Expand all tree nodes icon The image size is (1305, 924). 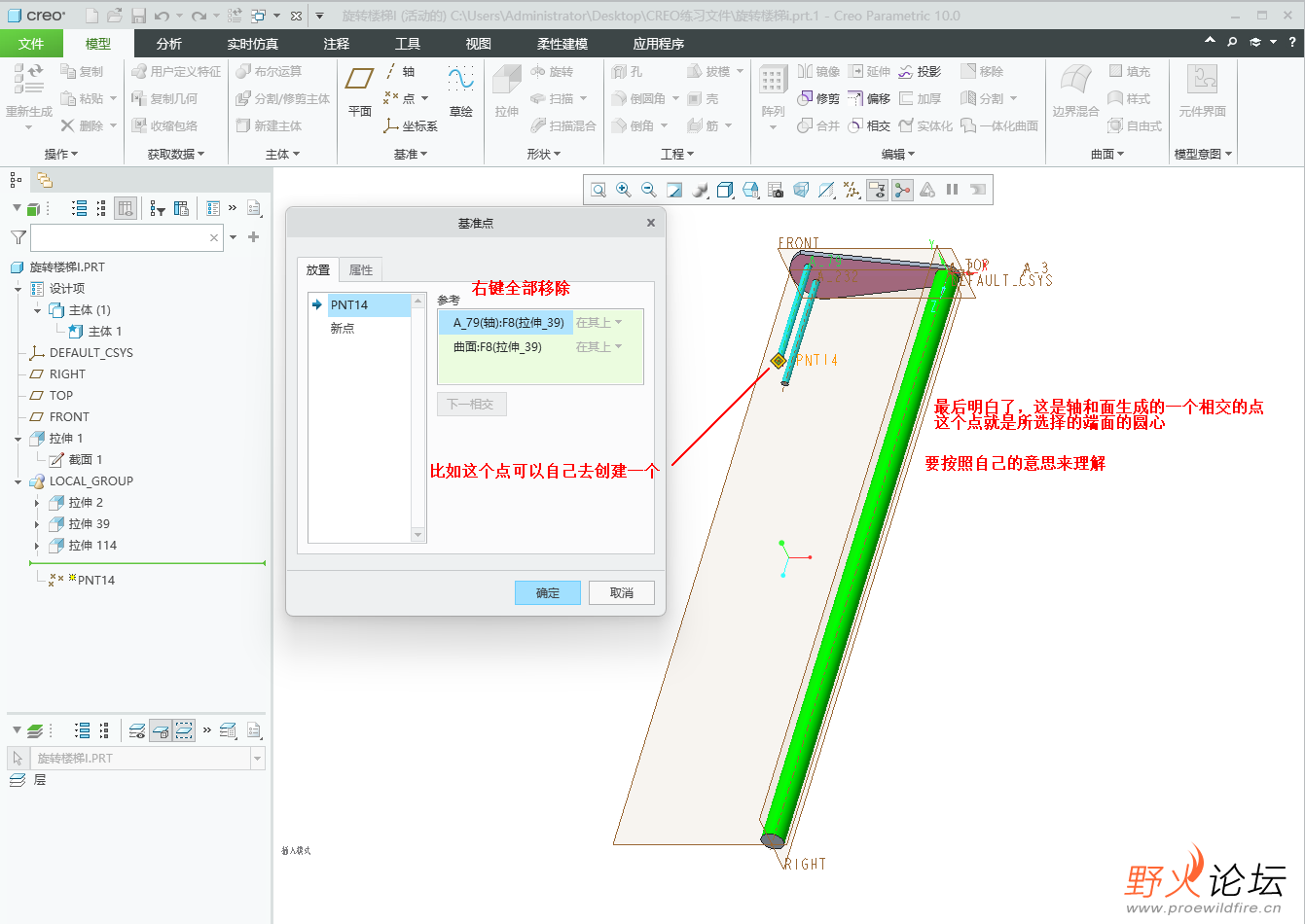pos(80,208)
